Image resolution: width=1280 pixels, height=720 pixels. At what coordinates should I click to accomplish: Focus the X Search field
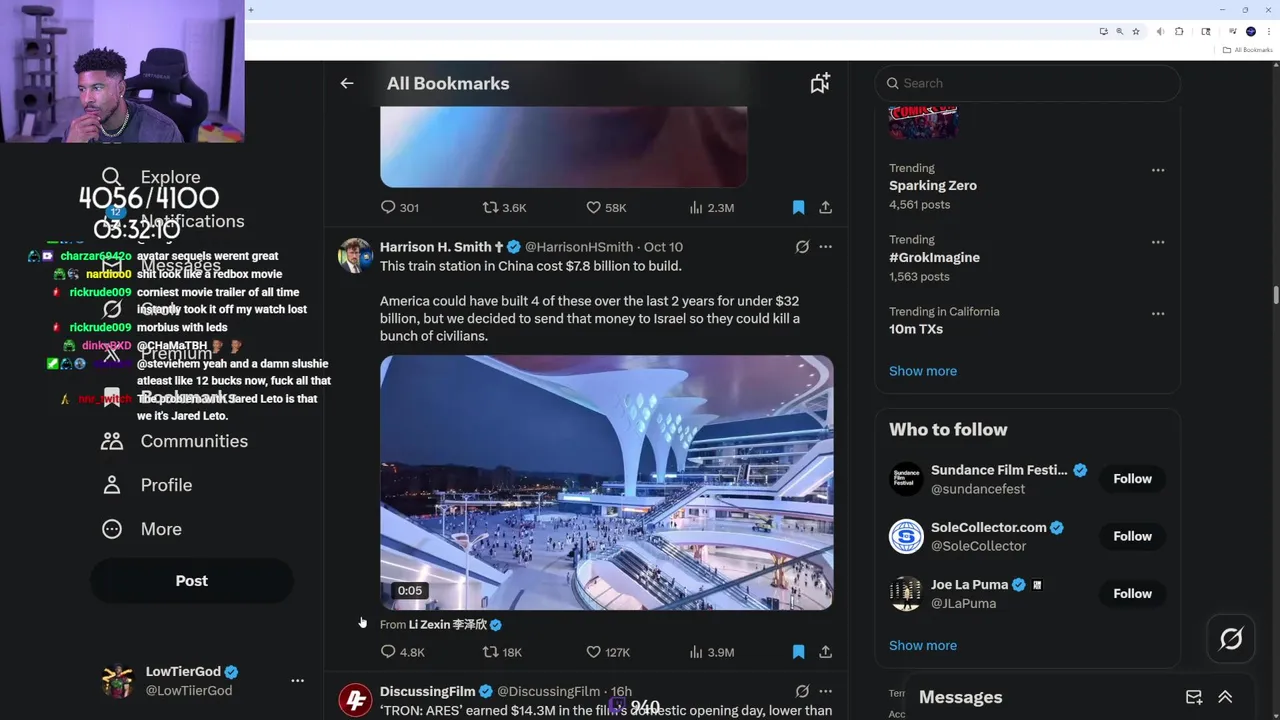(1027, 83)
